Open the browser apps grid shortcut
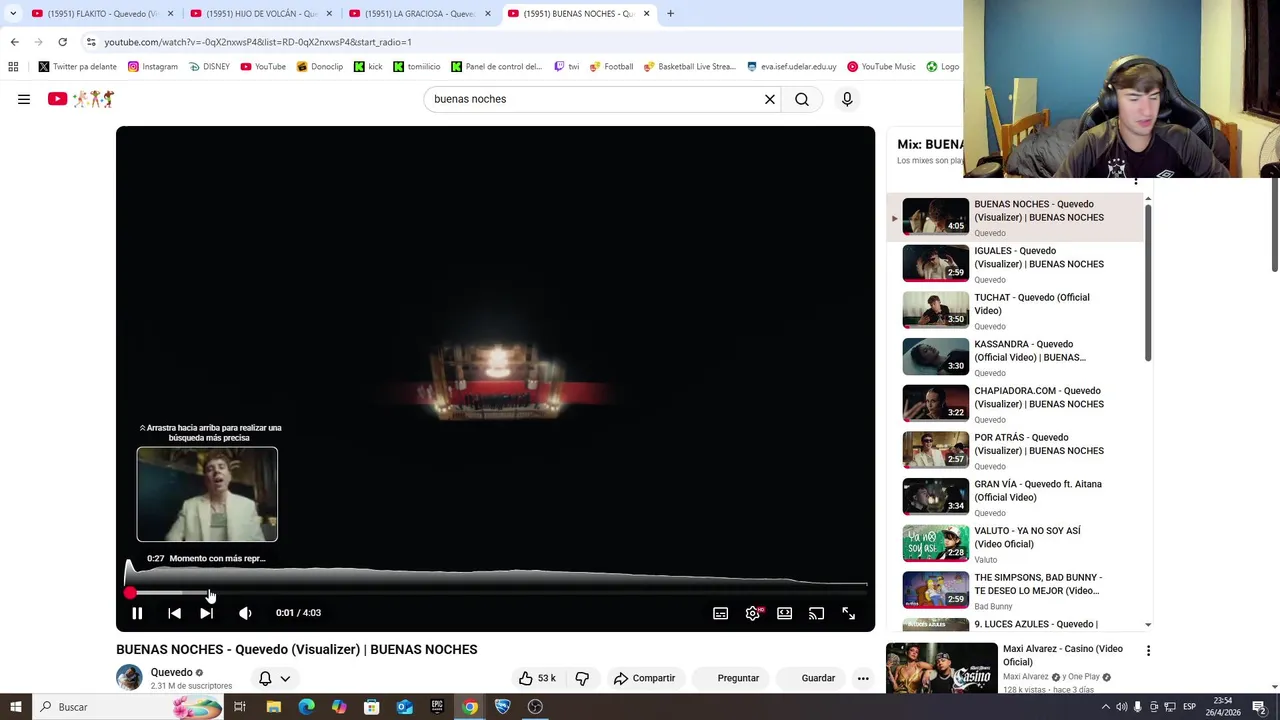 [x=13, y=67]
